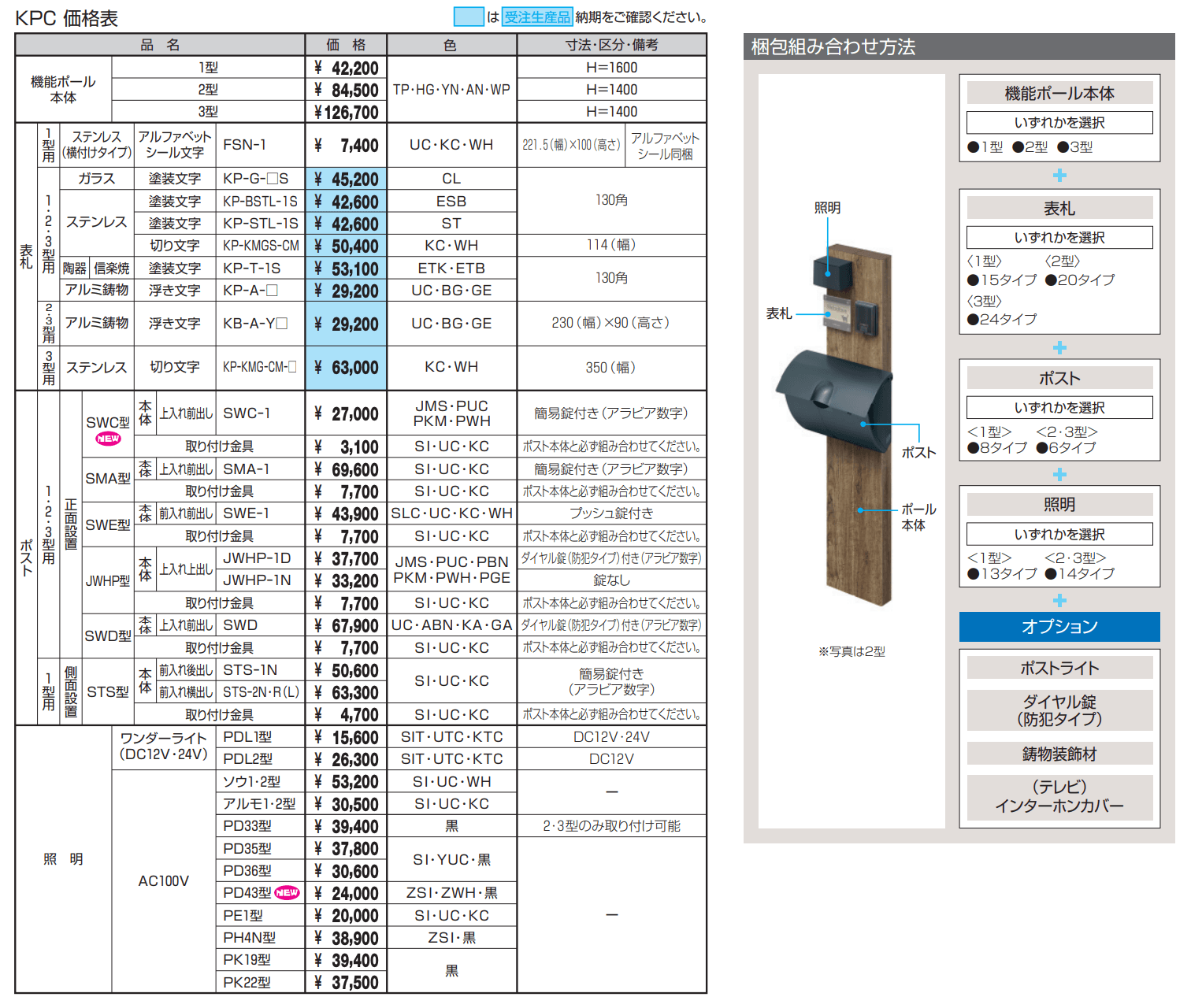Click the NEW badge on PD43型 row

click(285, 892)
